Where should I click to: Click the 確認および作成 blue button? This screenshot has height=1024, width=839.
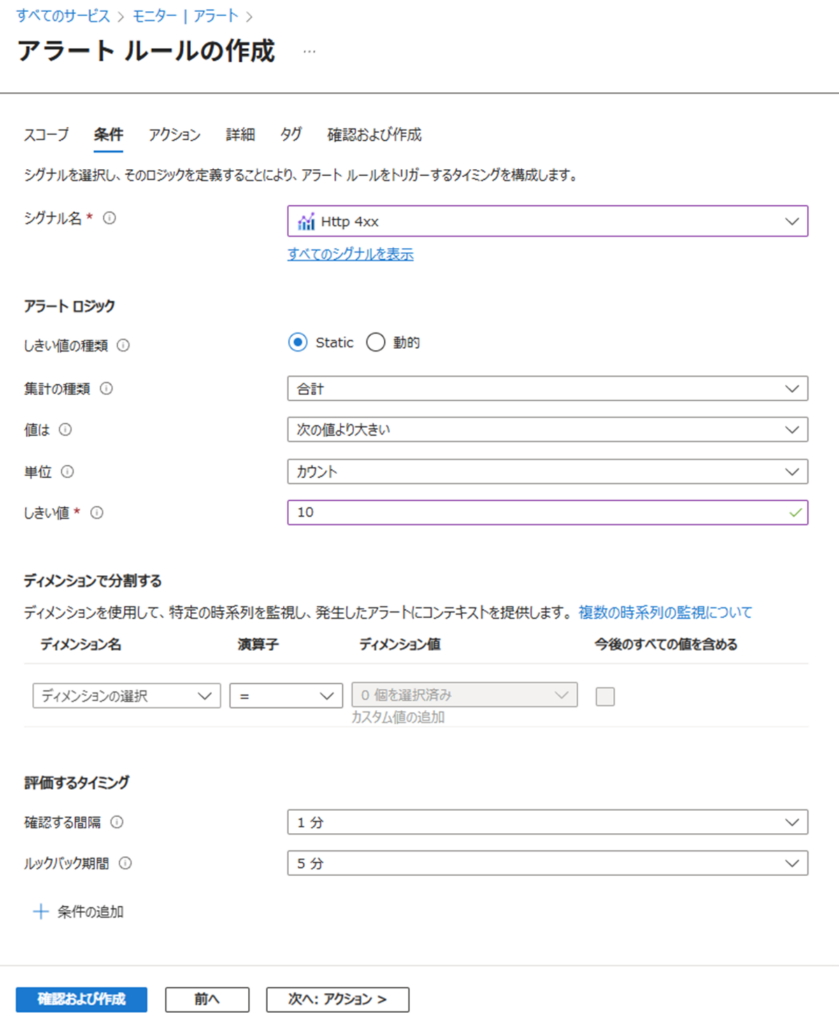pyautogui.click(x=82, y=999)
